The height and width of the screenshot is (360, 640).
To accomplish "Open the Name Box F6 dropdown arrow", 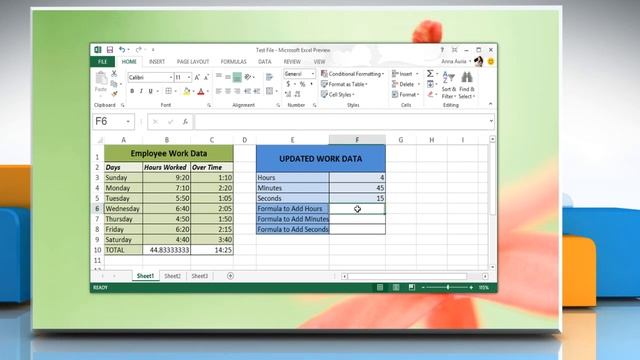I will tap(128, 122).
